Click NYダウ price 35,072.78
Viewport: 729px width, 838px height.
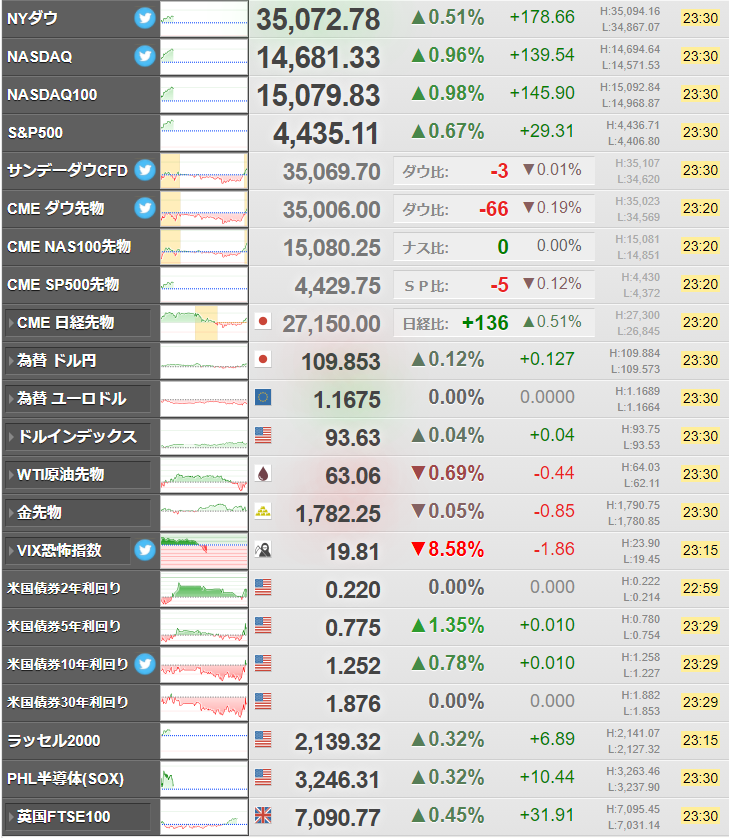tap(319, 20)
